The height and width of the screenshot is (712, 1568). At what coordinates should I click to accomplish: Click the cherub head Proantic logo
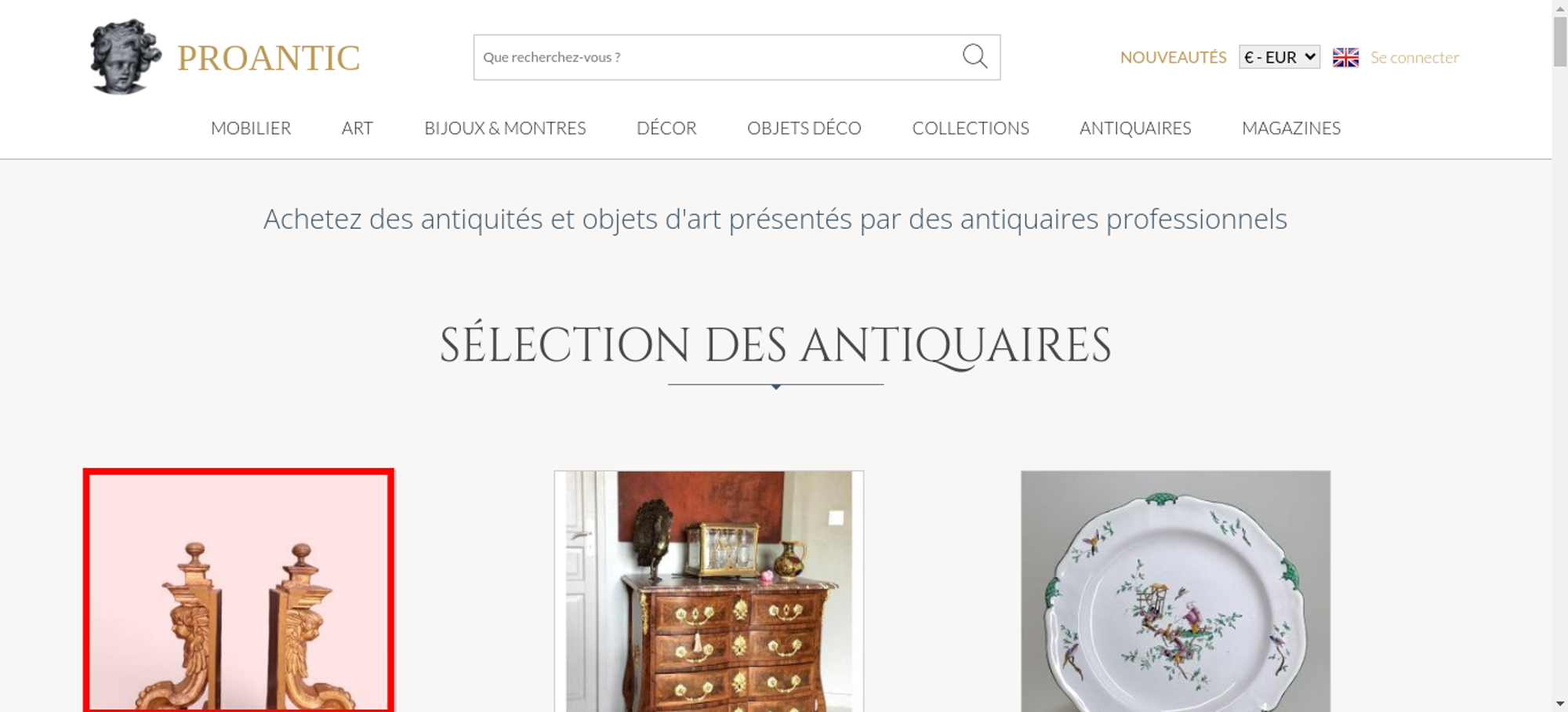coord(125,56)
